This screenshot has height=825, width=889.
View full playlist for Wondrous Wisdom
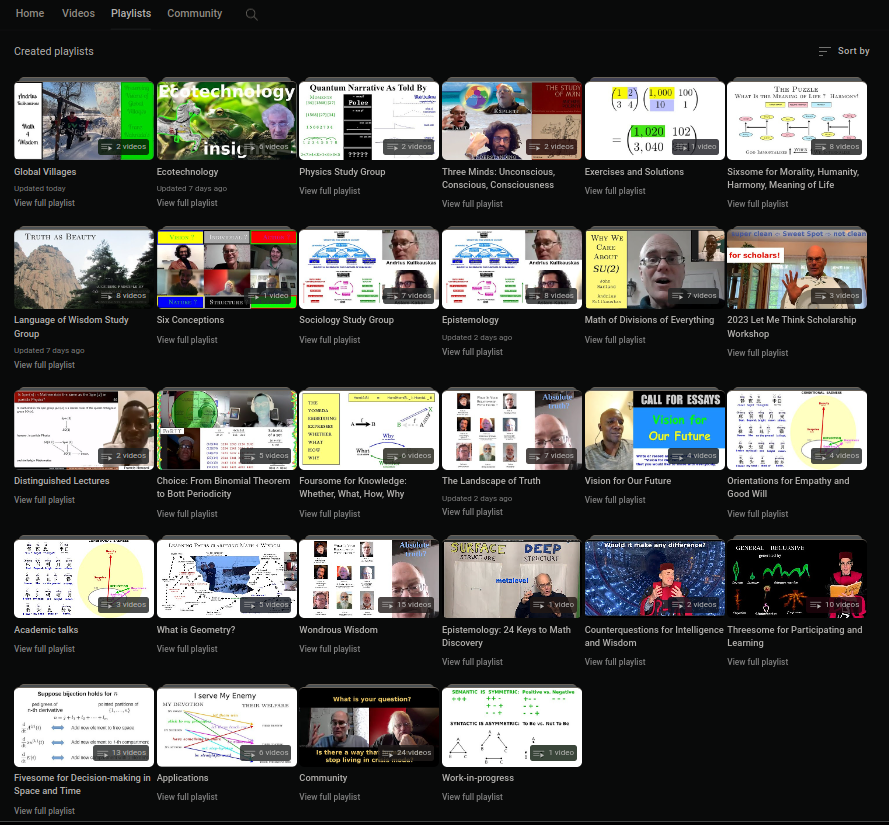coord(329,649)
